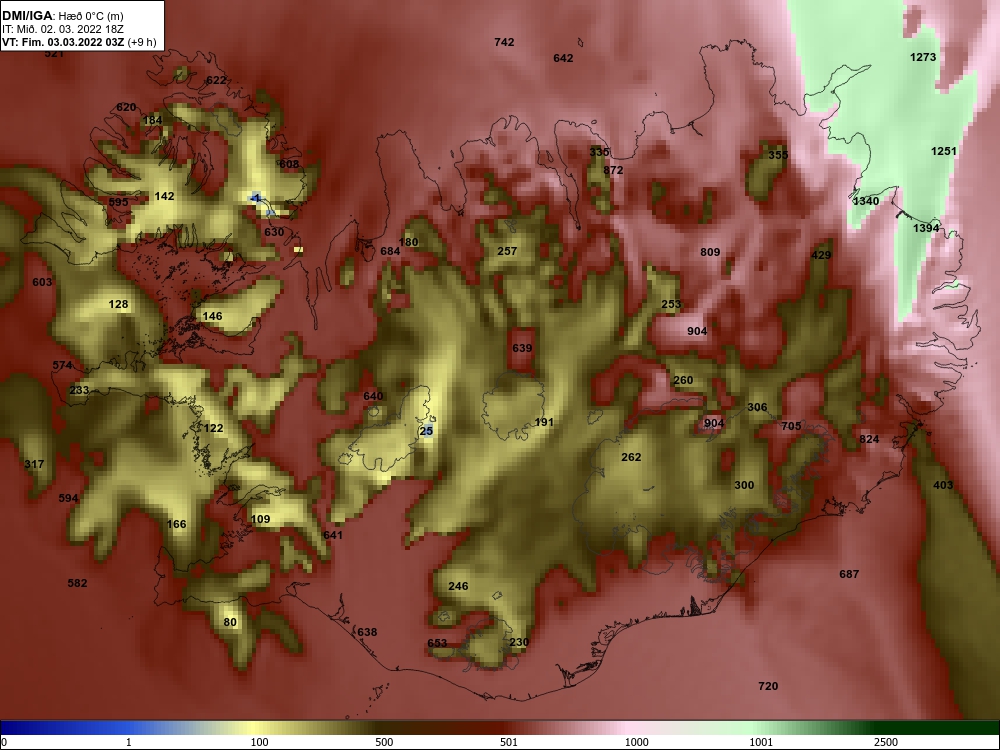Image resolution: width=1000 pixels, height=750 pixels.
Task: Click the map value 653
Action: (x=437, y=643)
